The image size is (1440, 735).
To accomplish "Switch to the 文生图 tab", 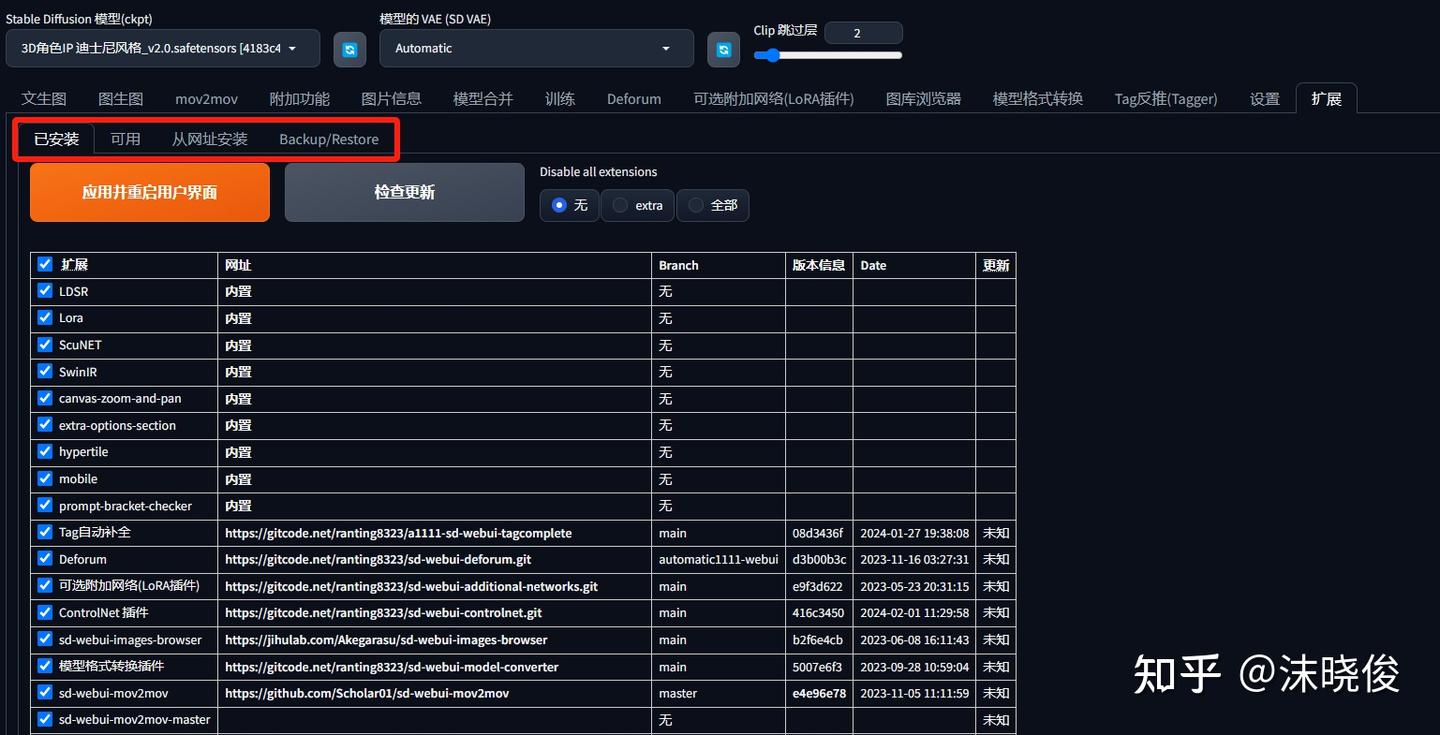I will point(43,98).
